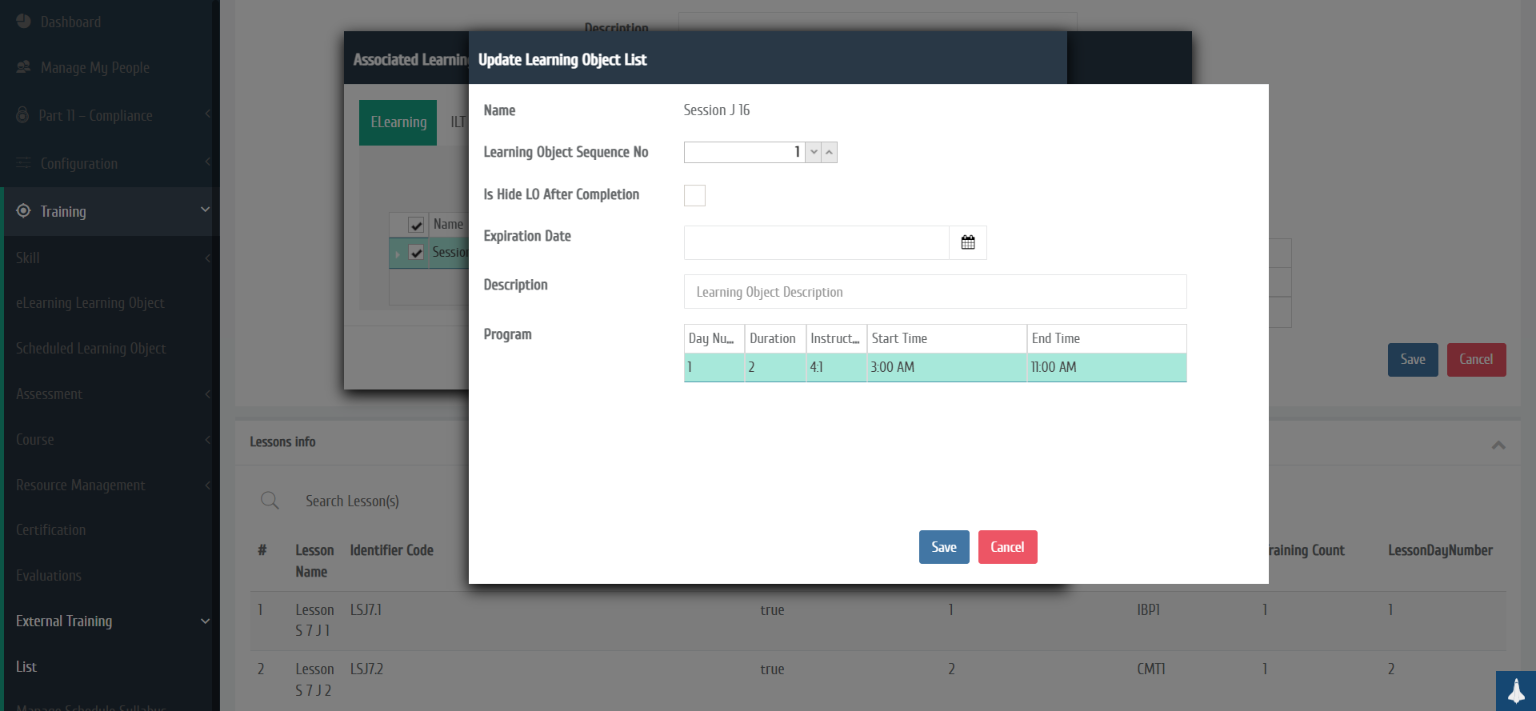Uncheck the Session row checkbox
This screenshot has width=1536, height=711.
(417, 253)
